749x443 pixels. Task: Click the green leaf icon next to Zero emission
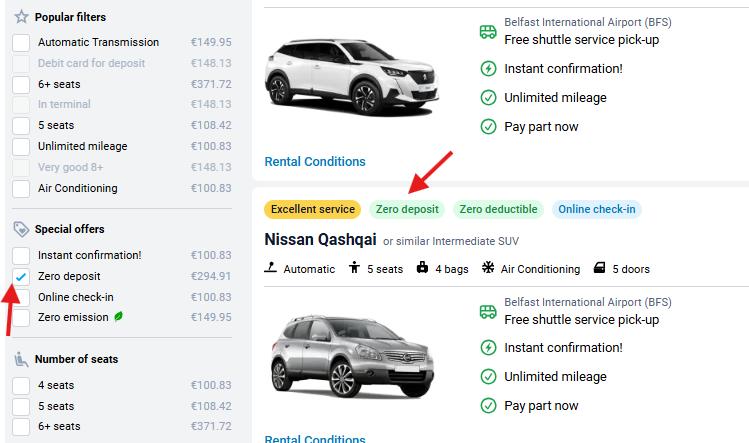point(118,316)
